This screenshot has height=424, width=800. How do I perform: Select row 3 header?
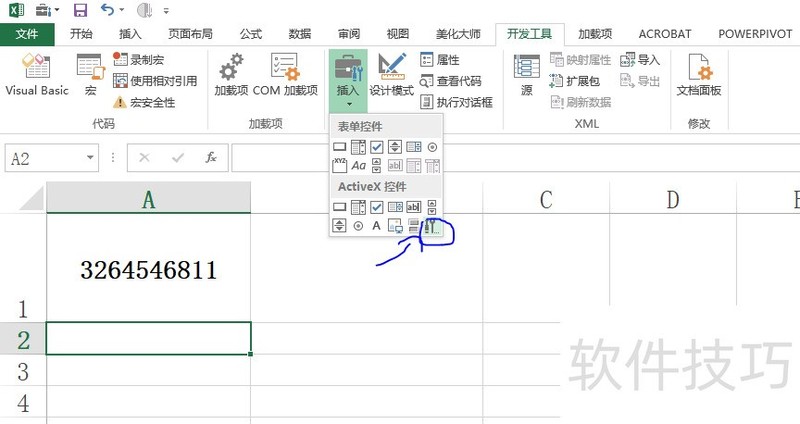coord(23,371)
